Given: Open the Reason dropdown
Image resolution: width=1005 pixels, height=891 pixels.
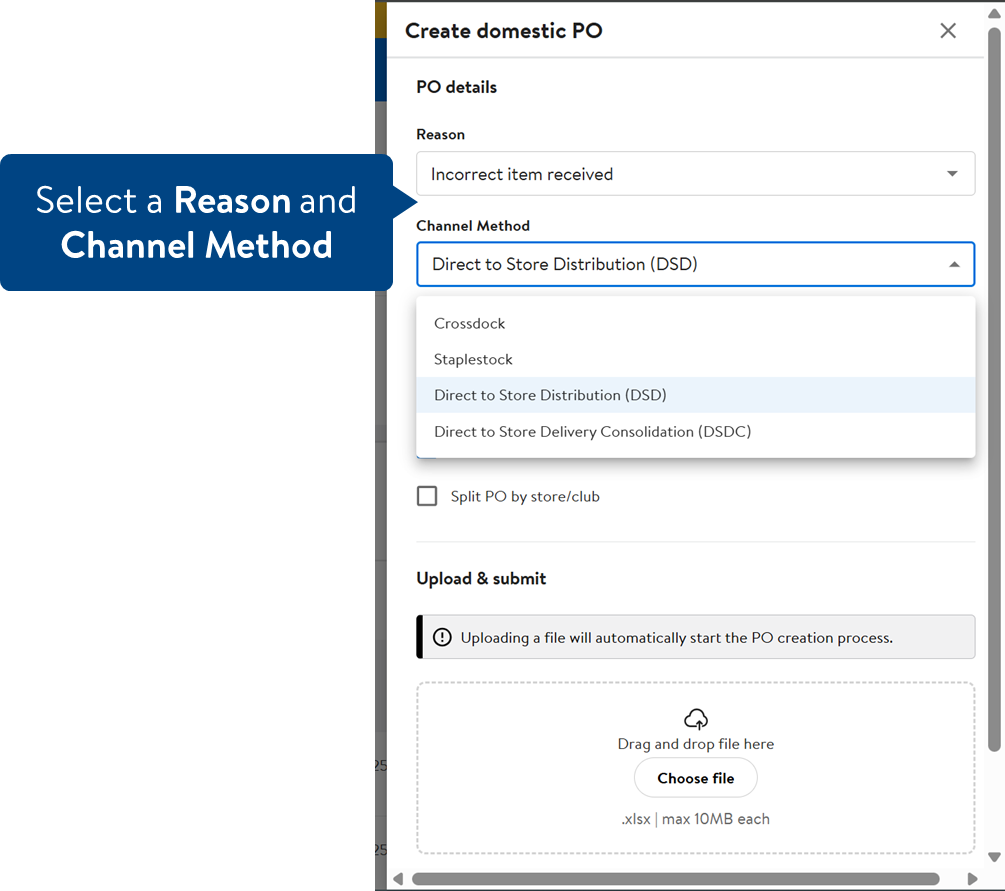Looking at the screenshot, I should click(695, 174).
